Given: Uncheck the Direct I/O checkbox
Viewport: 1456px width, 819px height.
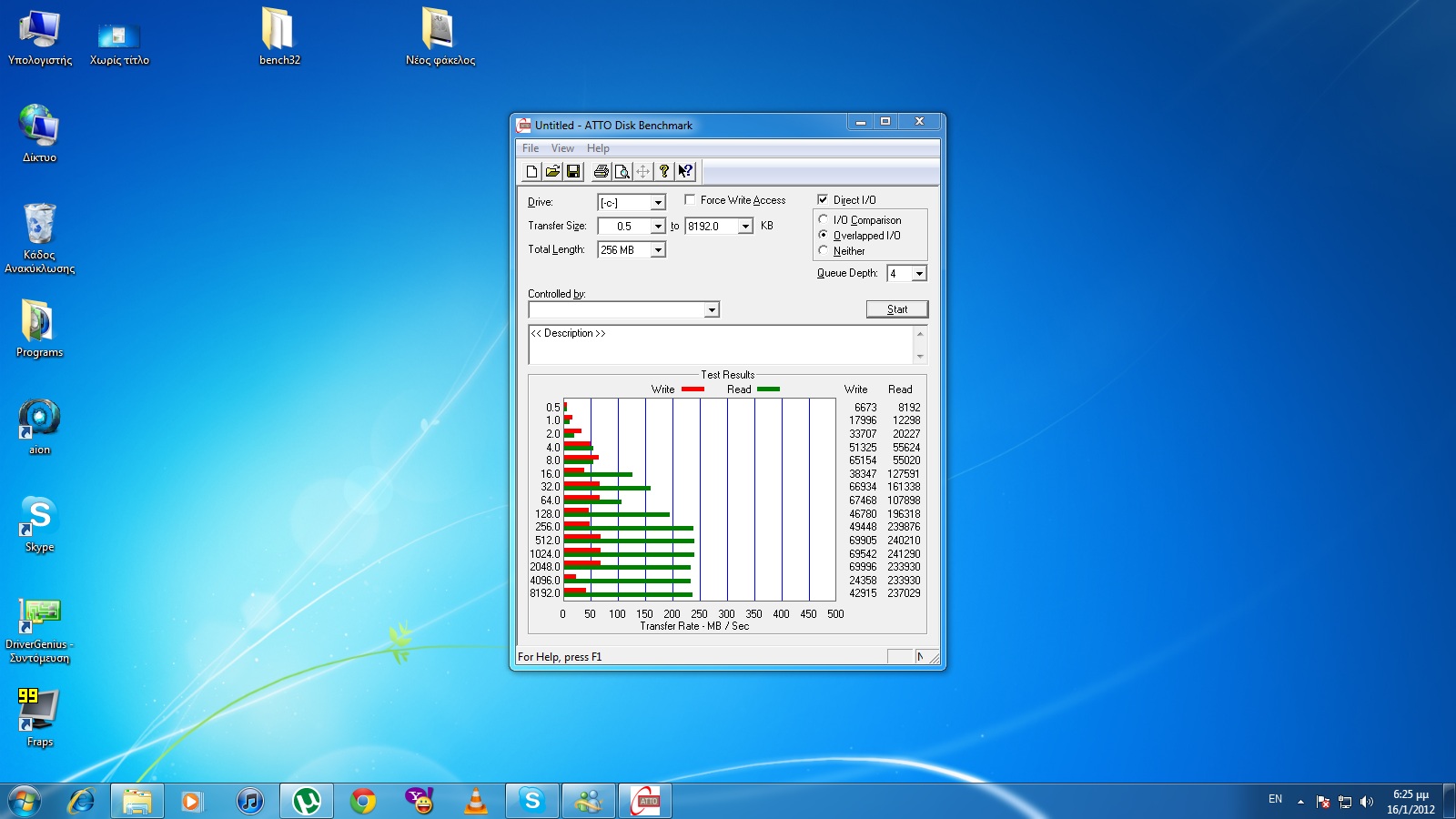Looking at the screenshot, I should pyautogui.click(x=823, y=199).
